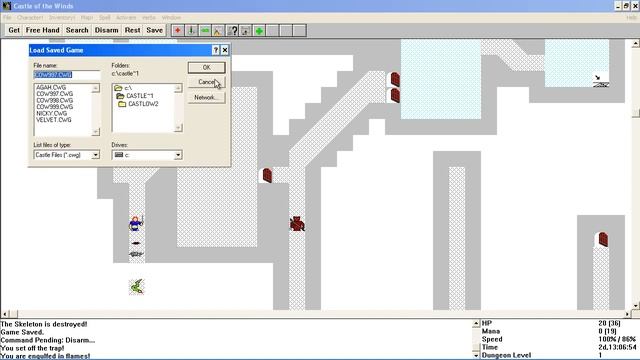This screenshot has width=640, height=360.
Task: Click the toolbar icon left of green plus
Action: point(245,31)
